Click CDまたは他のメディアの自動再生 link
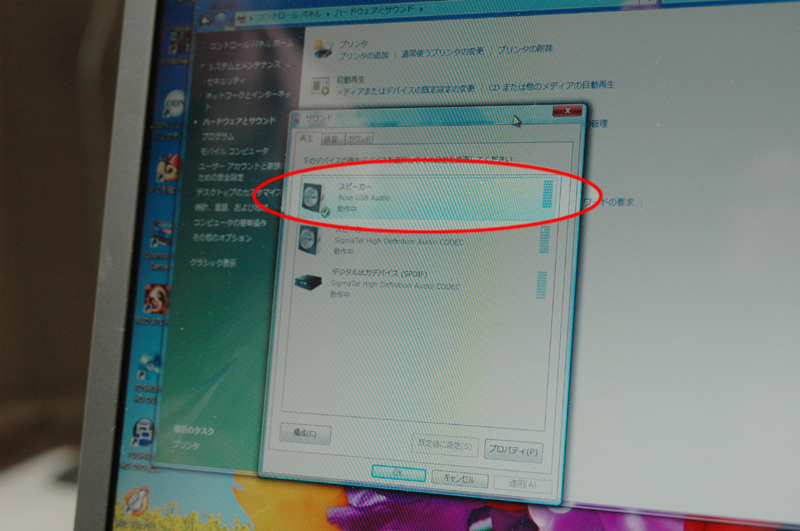Viewport: 800px width, 531px height. click(552, 86)
